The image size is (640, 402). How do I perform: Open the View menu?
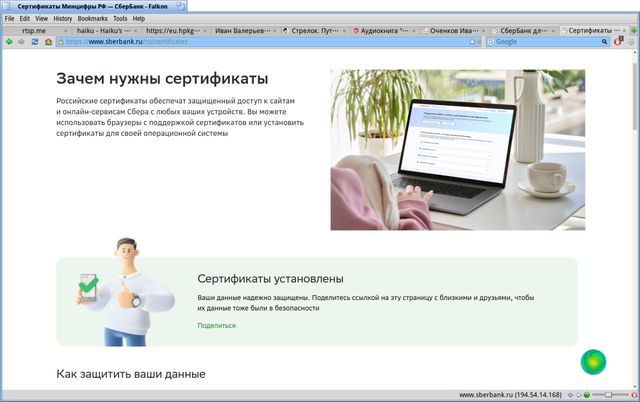[41, 18]
